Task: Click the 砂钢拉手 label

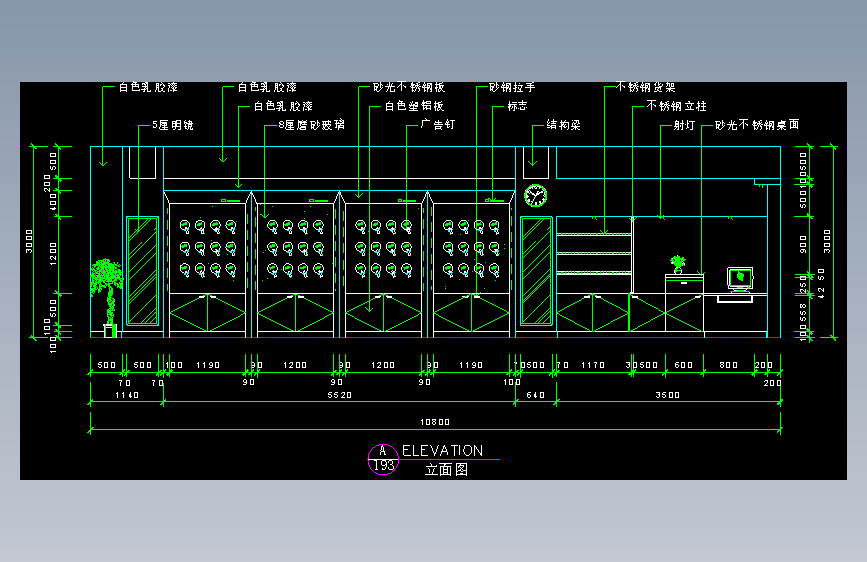Action: (512, 87)
